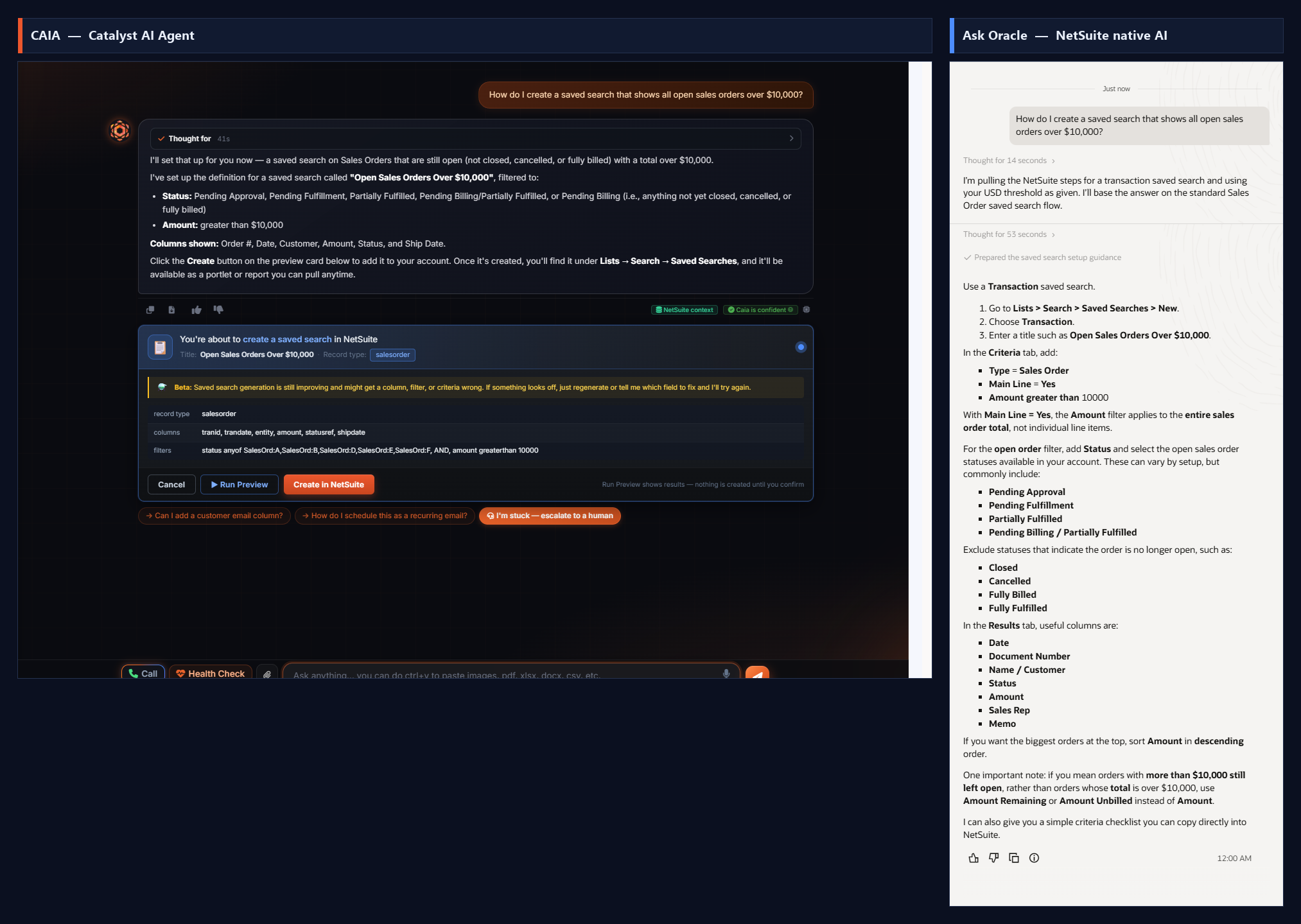Click the filters row 'status anyof SalesOrd:A...'
Image resolution: width=1301 pixels, height=924 pixels.
(475, 451)
